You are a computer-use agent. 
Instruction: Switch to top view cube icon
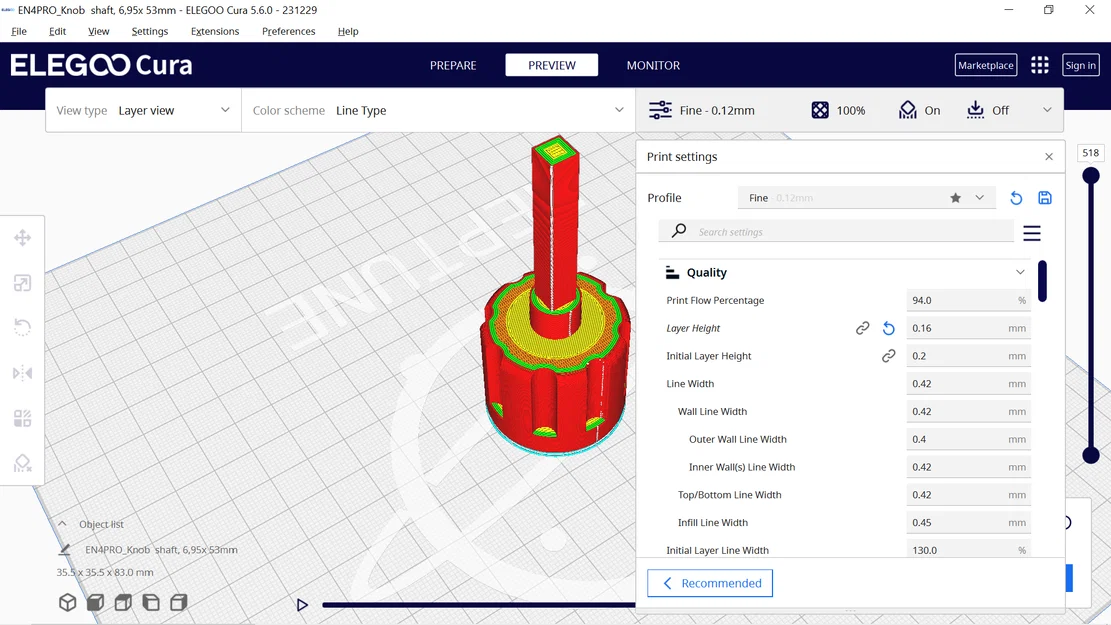(x=123, y=602)
